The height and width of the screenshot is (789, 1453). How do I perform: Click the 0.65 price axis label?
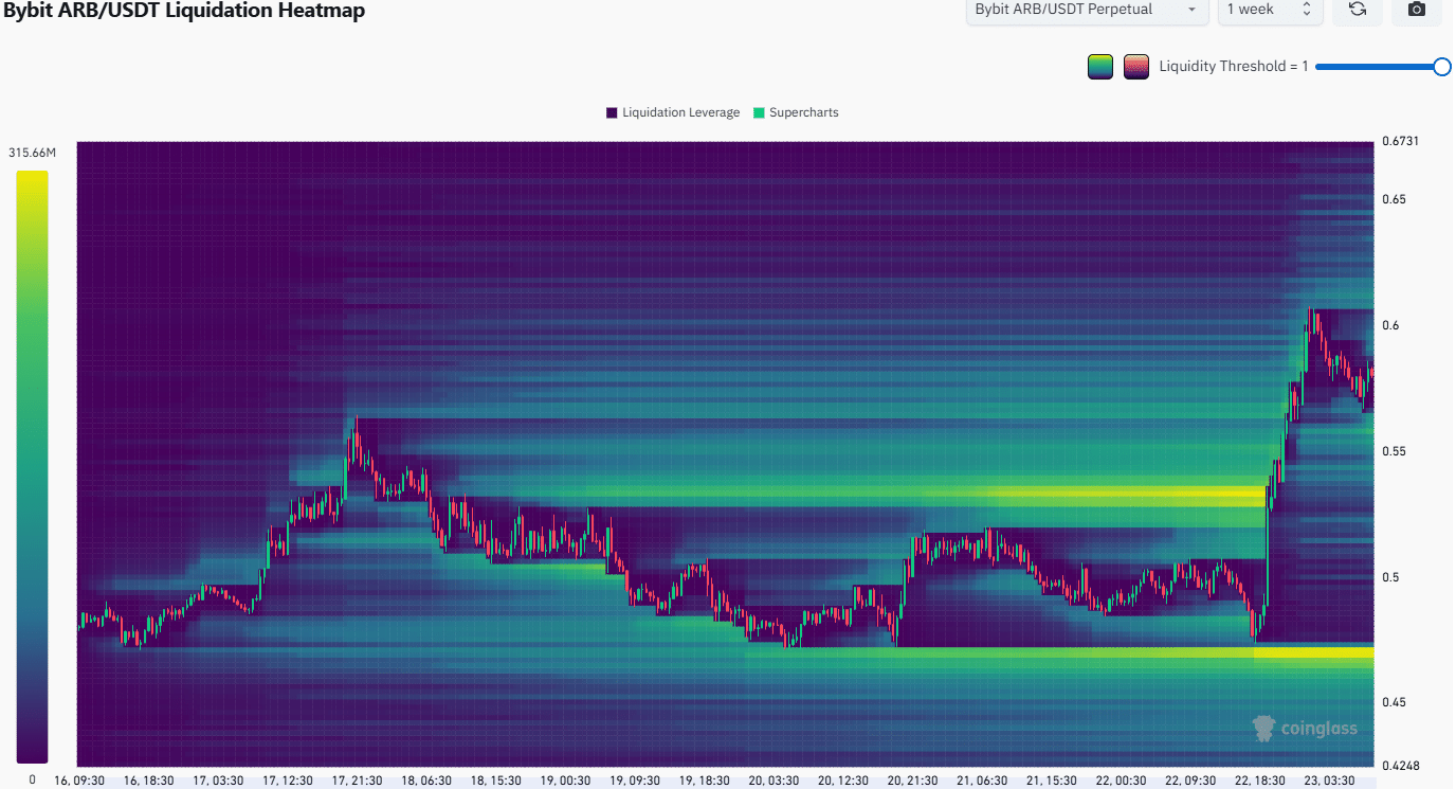pos(1394,199)
